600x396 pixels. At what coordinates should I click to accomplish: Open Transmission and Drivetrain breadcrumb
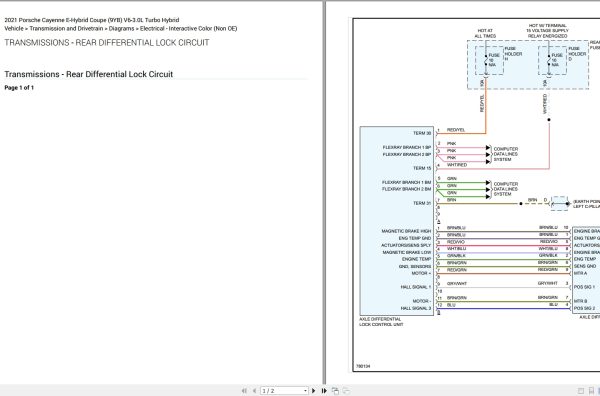coord(66,29)
